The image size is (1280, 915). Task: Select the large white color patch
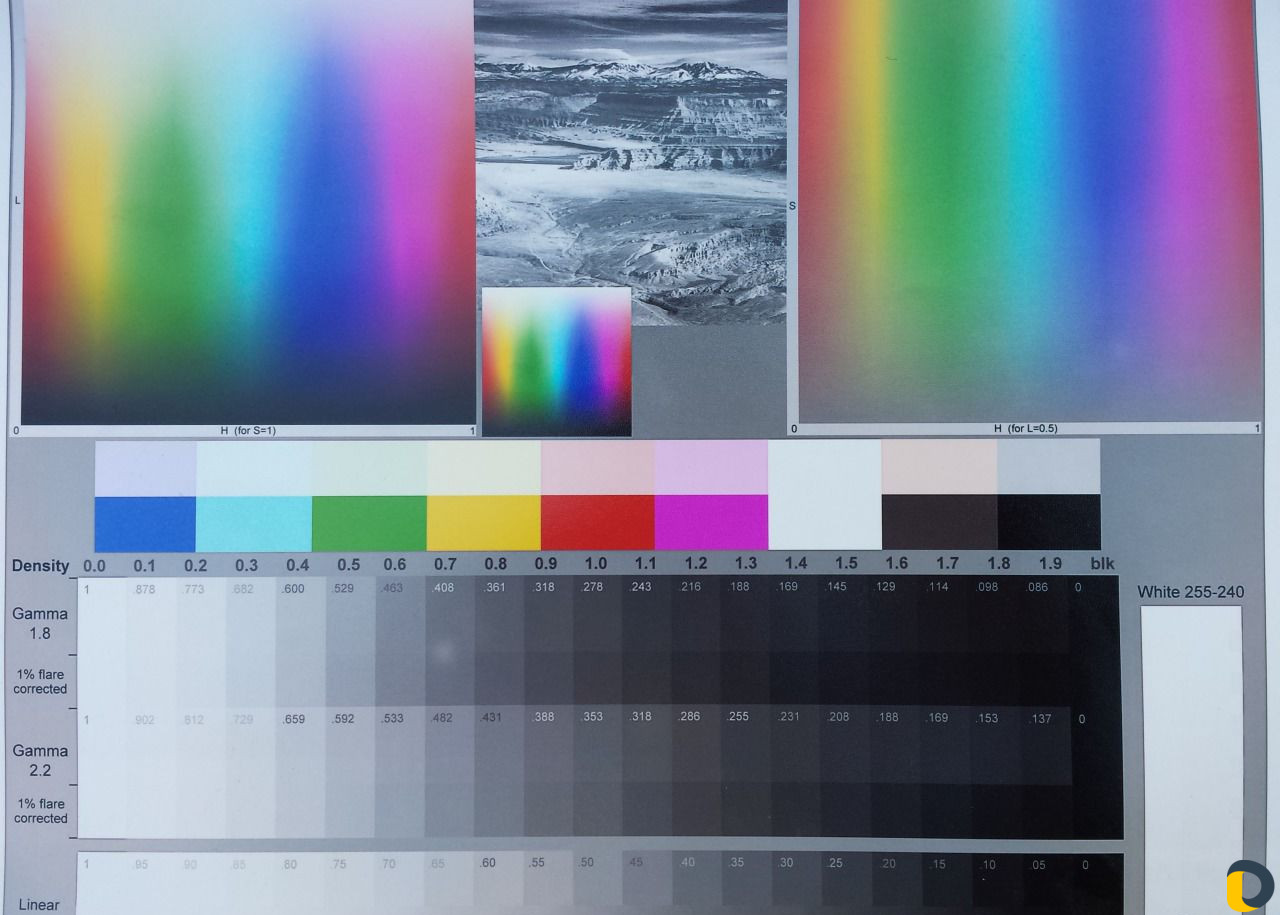pos(825,495)
